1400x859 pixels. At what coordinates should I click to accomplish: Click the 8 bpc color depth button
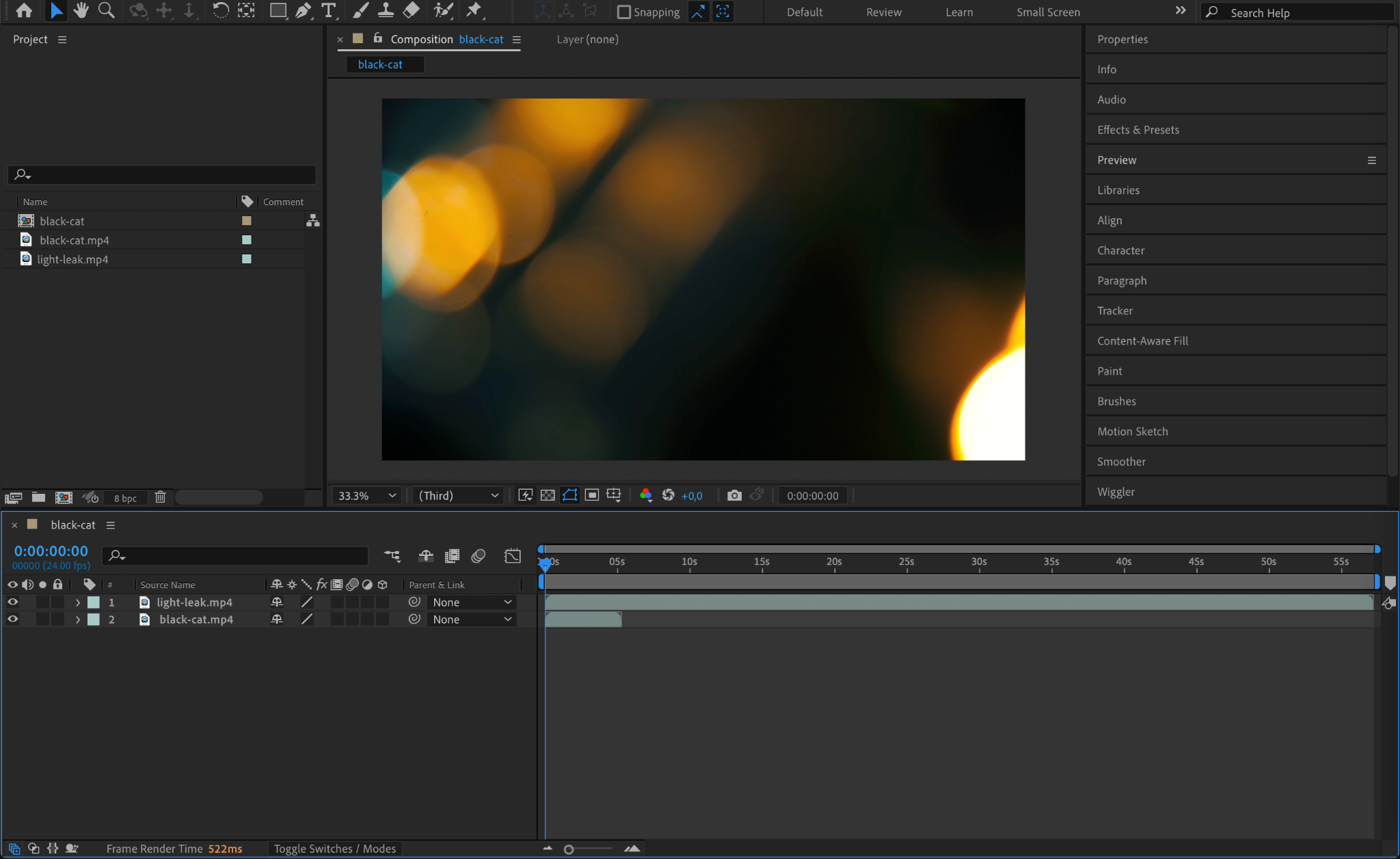coord(125,498)
